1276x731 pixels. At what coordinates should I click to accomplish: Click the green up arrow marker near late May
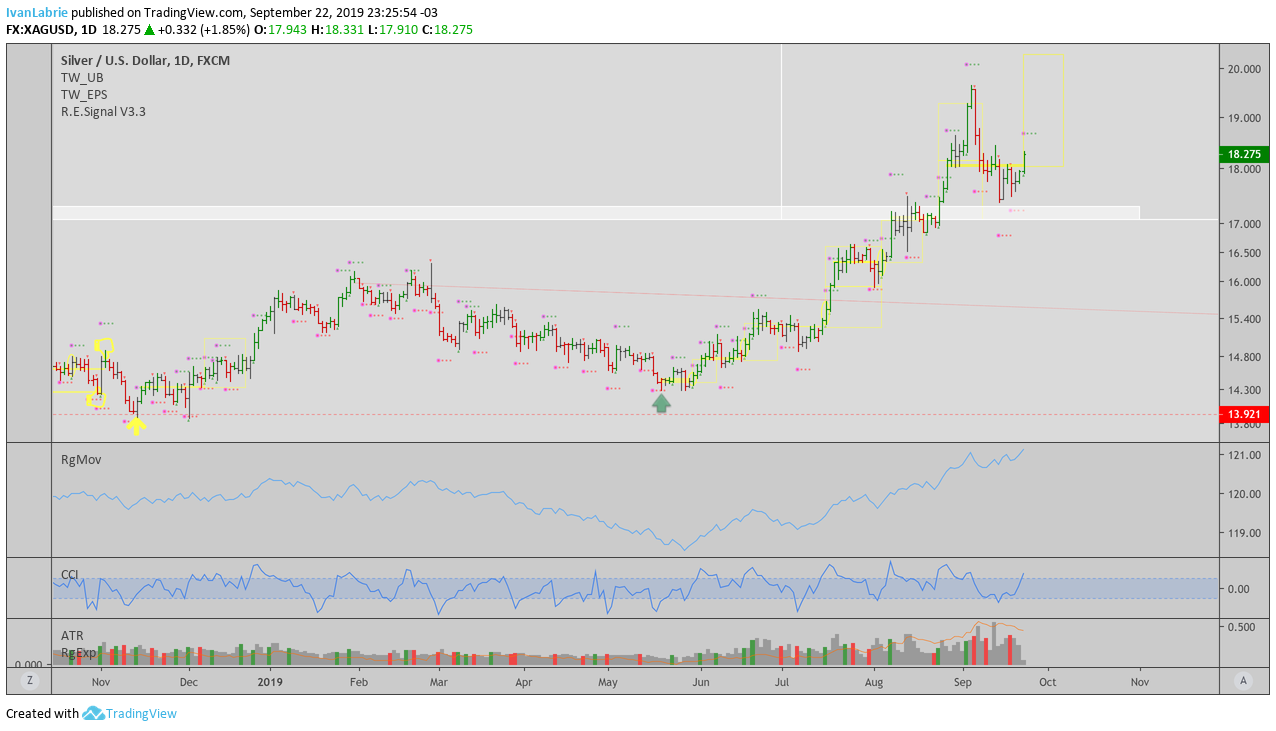tap(661, 403)
